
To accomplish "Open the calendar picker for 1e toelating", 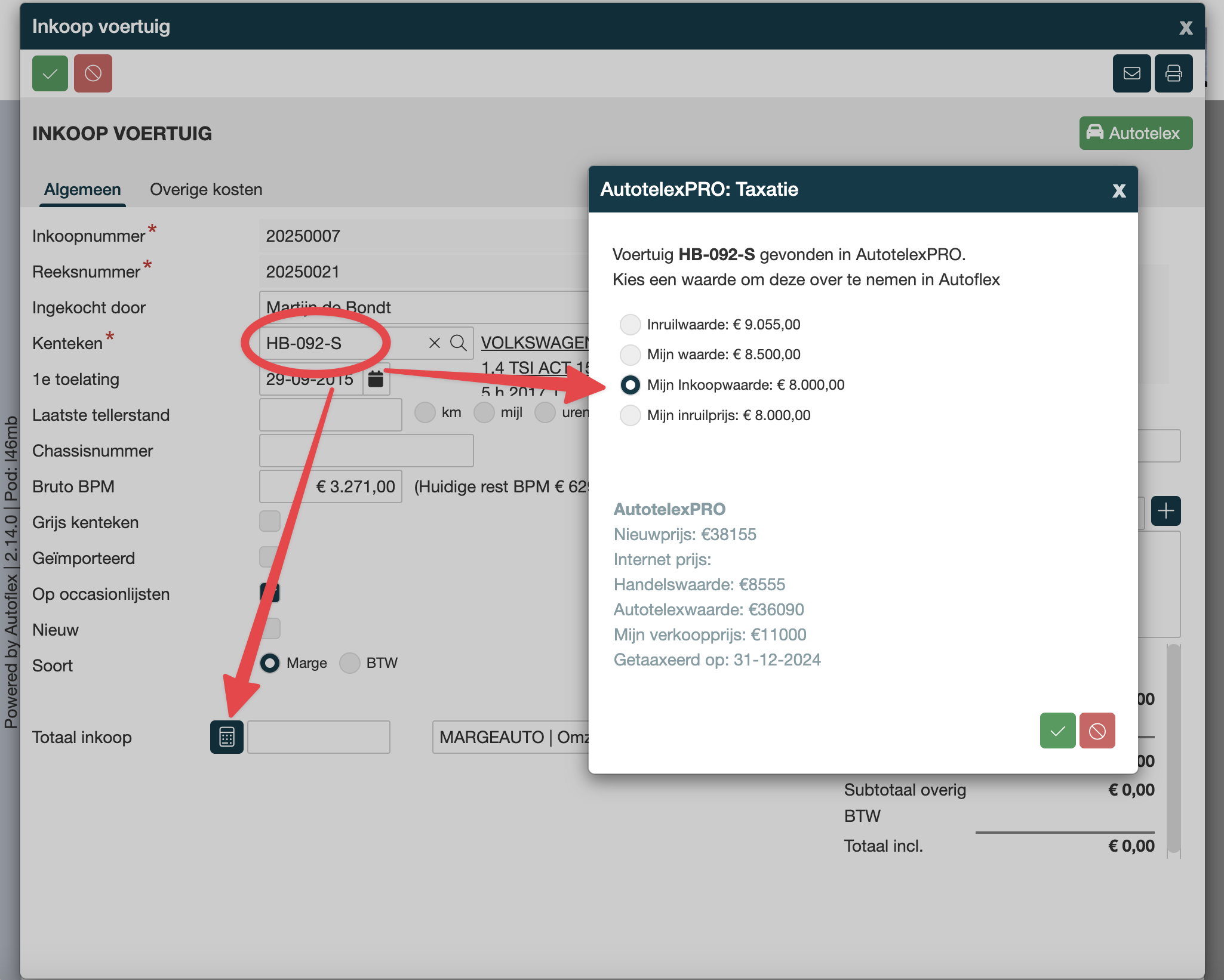I will (376, 379).
